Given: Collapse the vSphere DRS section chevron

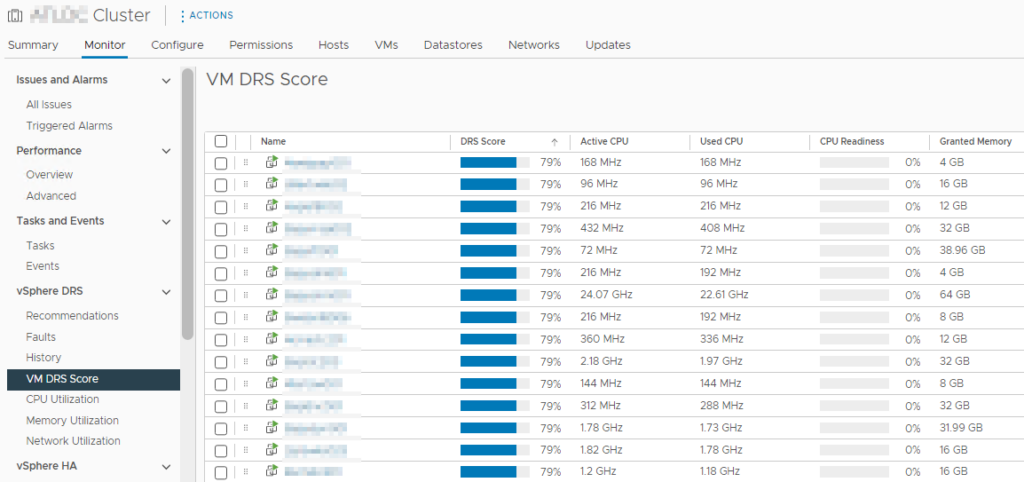Looking at the screenshot, I should [167, 292].
